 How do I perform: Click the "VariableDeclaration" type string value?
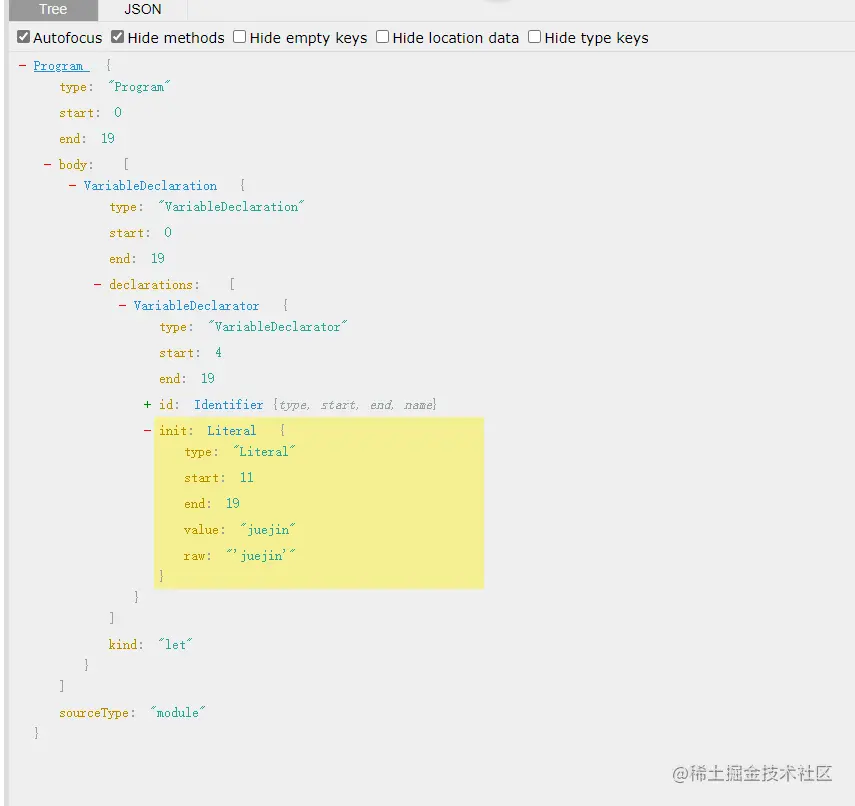tap(231, 207)
